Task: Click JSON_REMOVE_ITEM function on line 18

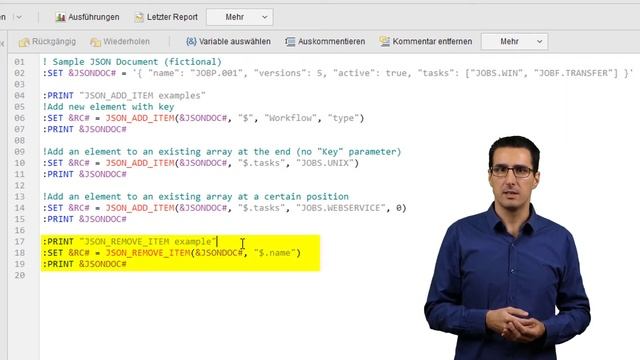Action: click(x=148, y=253)
